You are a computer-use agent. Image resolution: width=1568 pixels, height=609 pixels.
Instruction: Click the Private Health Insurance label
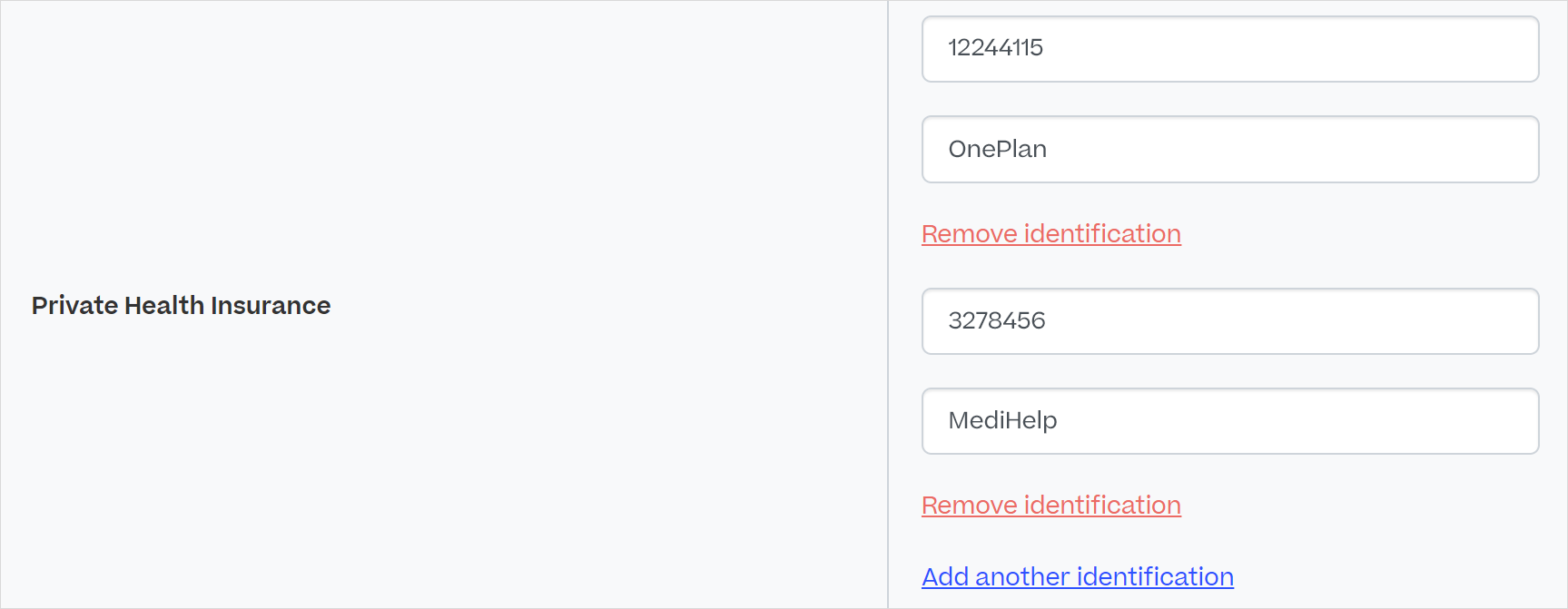pyautogui.click(x=182, y=306)
